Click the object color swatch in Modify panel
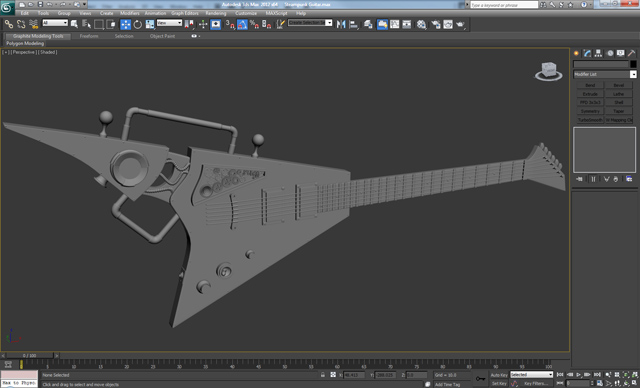 point(633,64)
